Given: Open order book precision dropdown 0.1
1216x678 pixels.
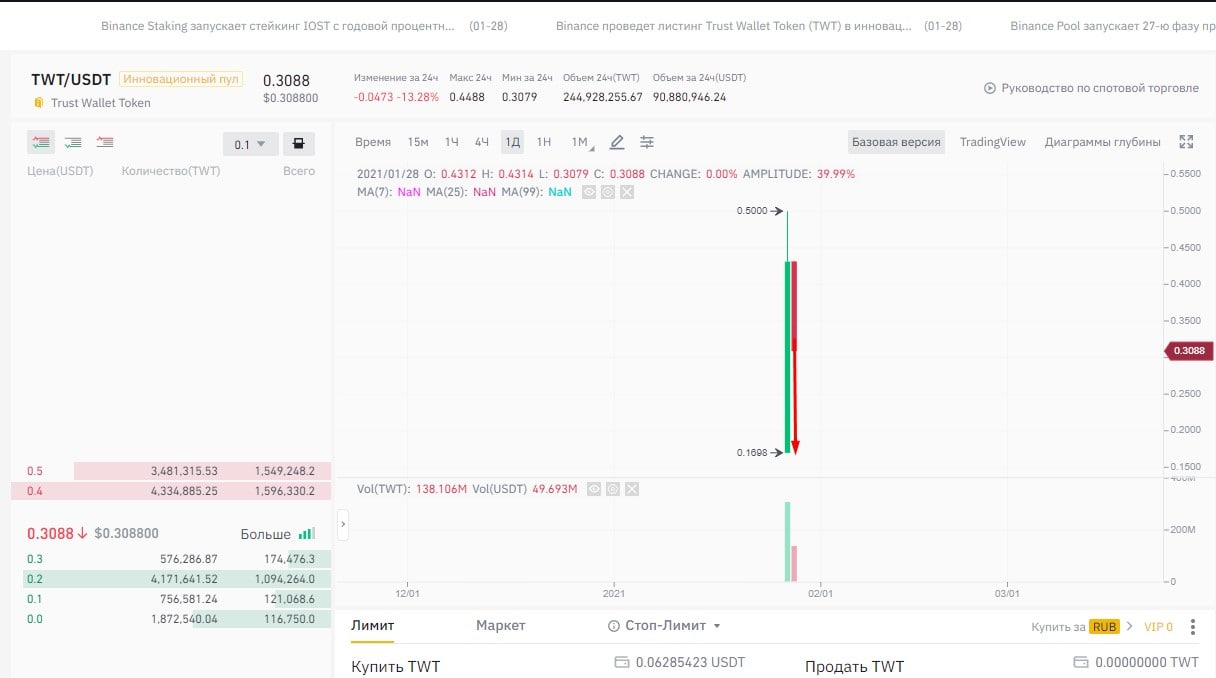Looking at the screenshot, I should pos(250,144).
